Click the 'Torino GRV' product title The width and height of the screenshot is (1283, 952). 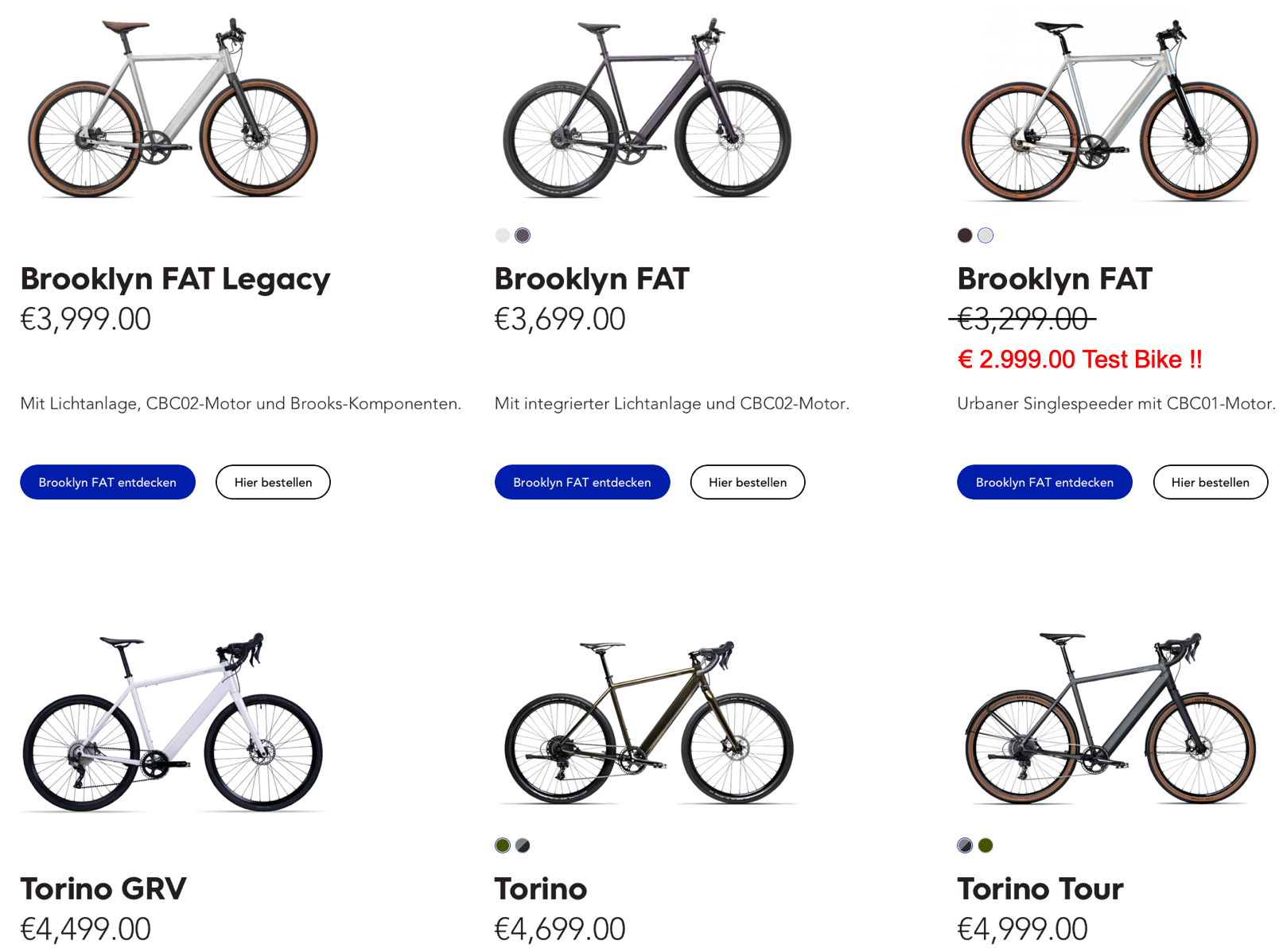pyautogui.click(x=103, y=888)
